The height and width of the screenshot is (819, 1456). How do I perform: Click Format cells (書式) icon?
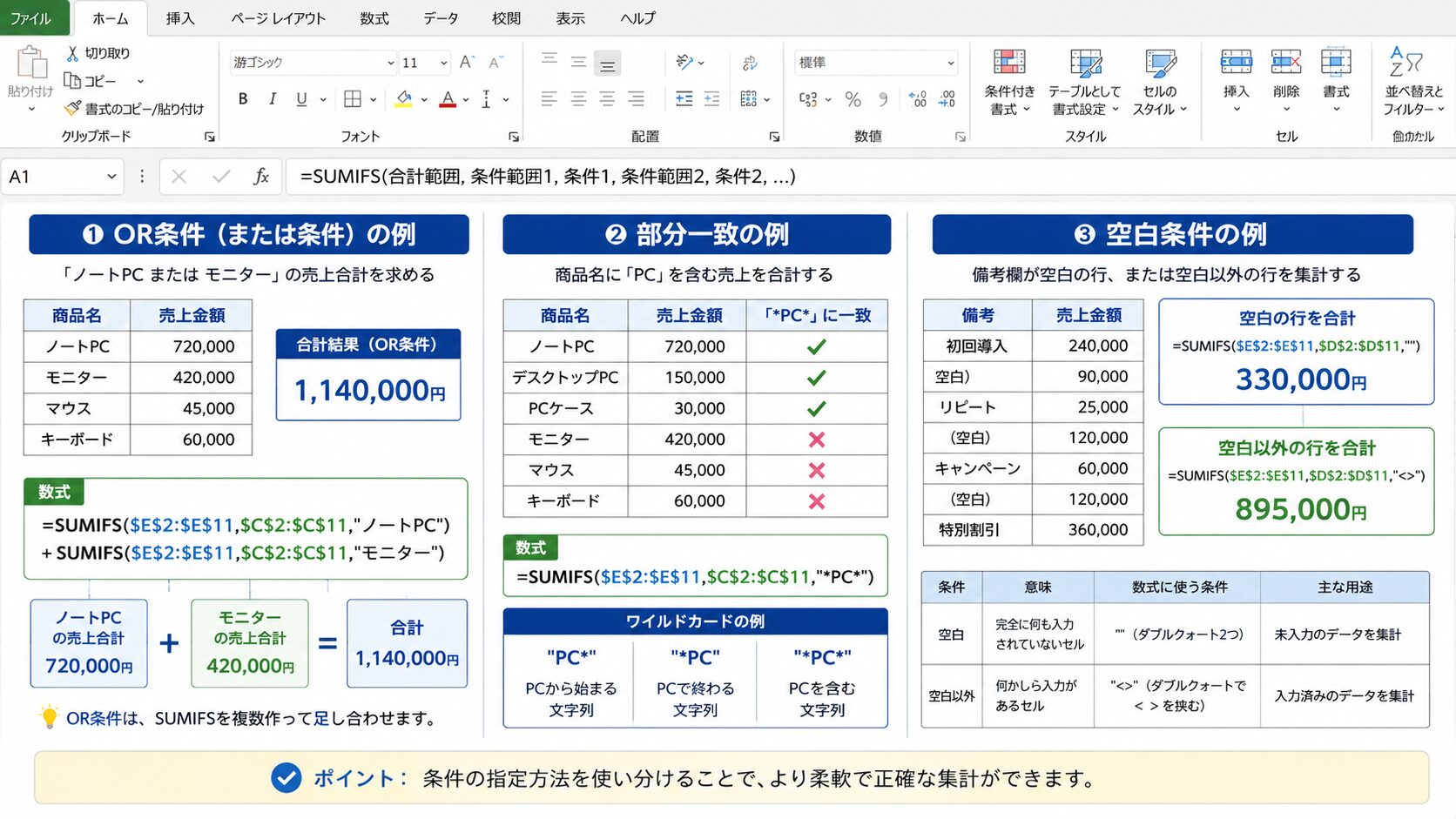tap(1335, 63)
